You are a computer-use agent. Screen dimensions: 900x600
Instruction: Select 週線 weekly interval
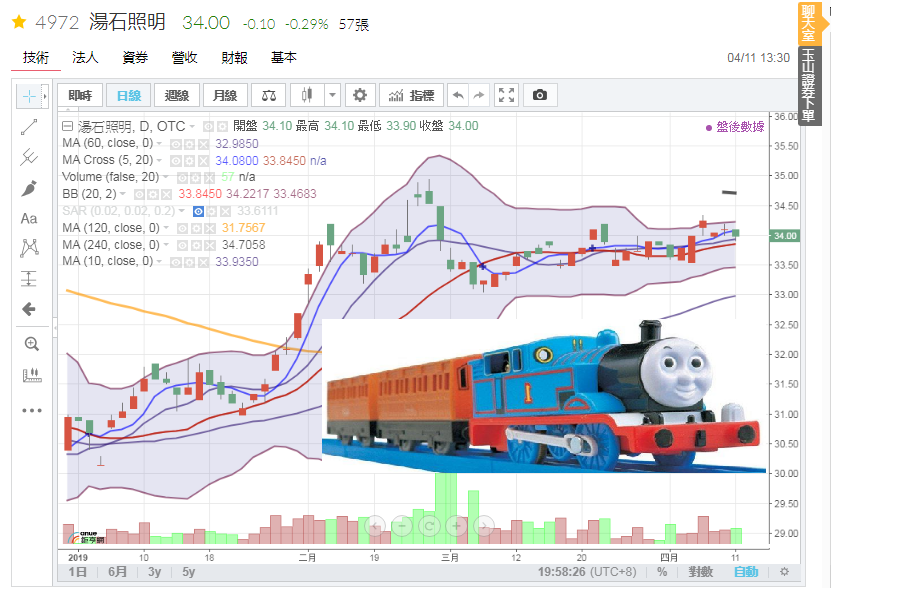177,95
